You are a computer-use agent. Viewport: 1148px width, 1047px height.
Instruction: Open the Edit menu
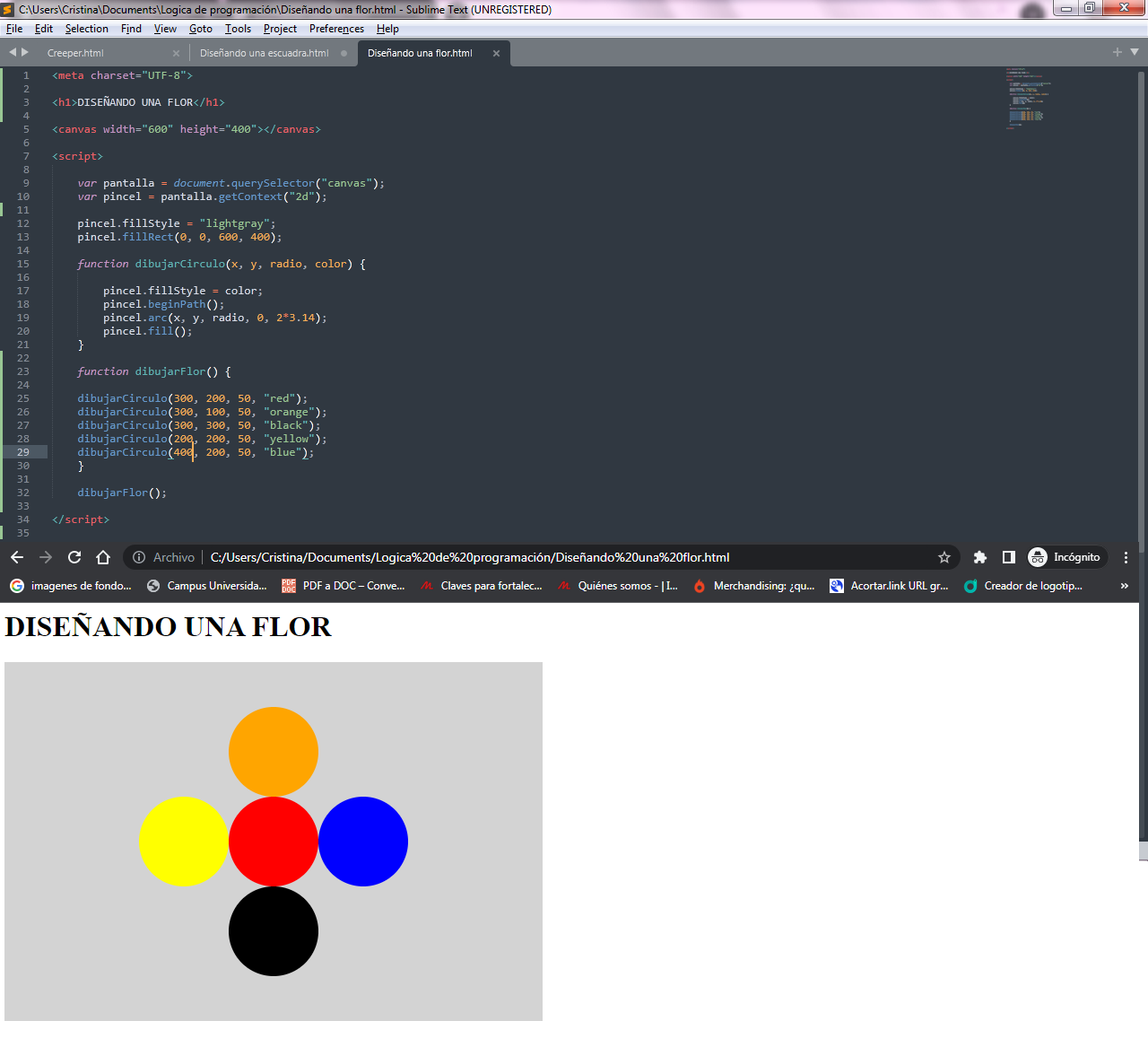pyautogui.click(x=44, y=29)
